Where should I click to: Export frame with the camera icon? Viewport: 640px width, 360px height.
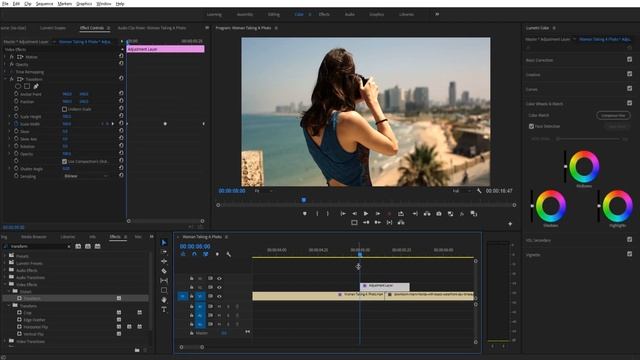click(439, 213)
